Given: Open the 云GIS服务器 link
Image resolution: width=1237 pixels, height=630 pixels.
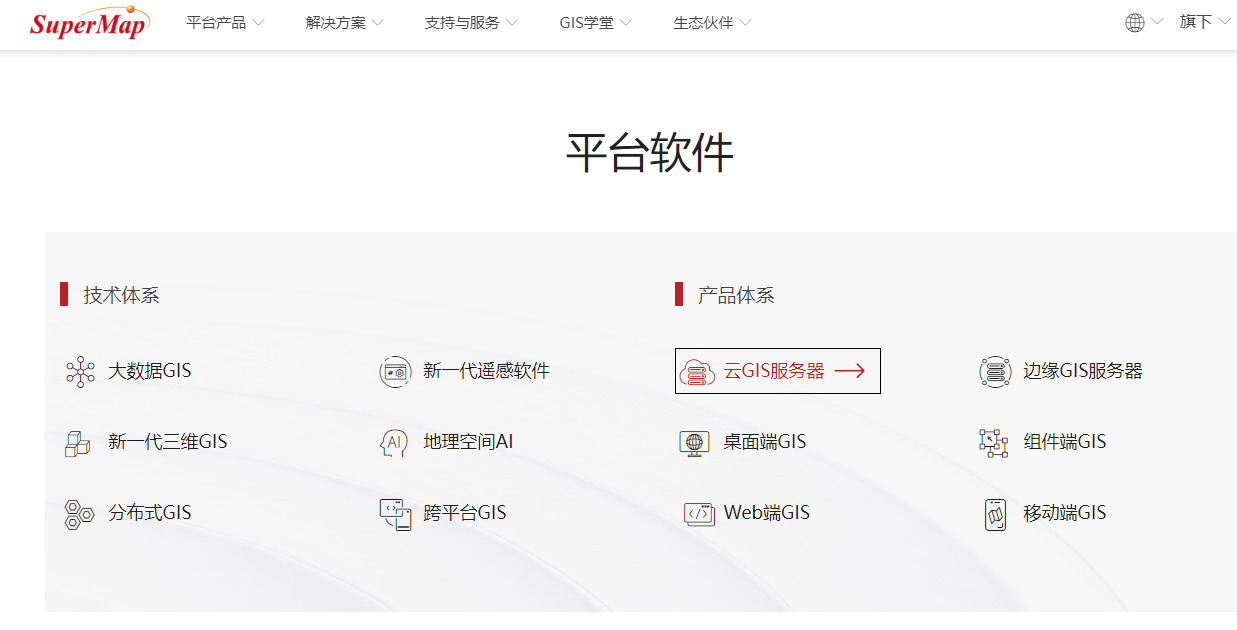Looking at the screenshot, I should (774, 371).
